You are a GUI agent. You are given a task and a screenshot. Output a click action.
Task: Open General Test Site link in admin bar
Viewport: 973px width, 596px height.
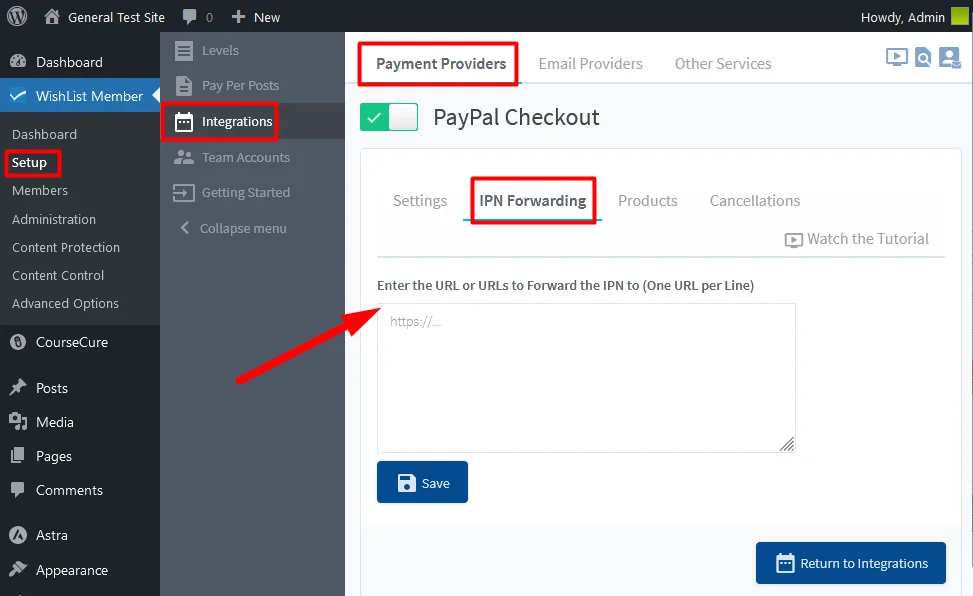point(116,17)
